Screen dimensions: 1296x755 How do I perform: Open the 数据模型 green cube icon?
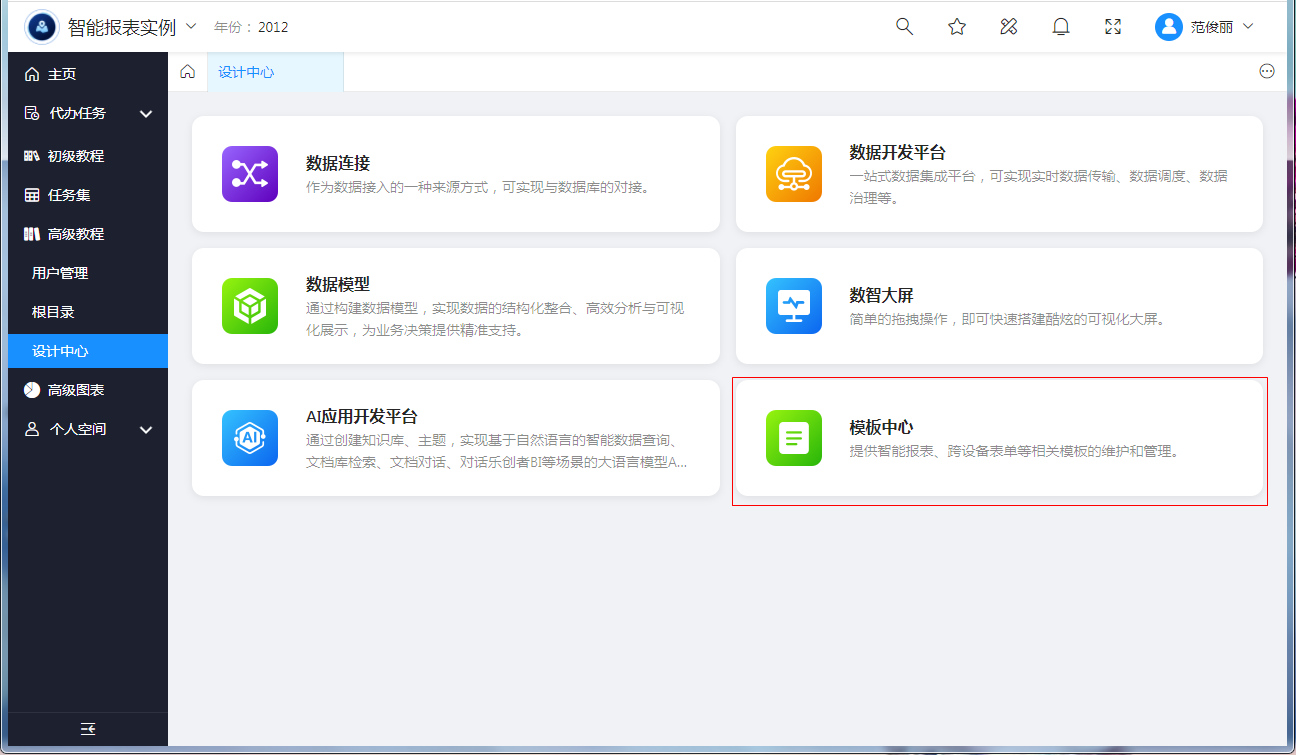[250, 306]
